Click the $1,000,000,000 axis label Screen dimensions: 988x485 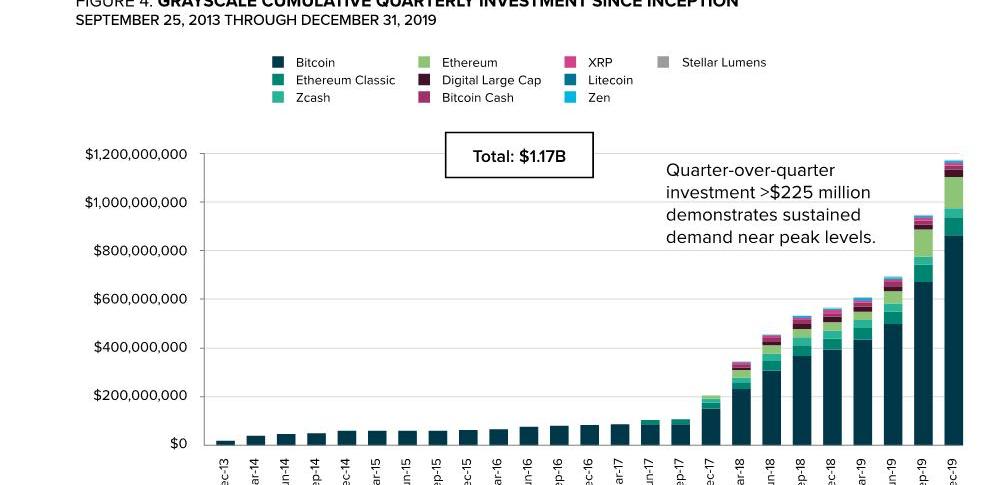(137, 203)
